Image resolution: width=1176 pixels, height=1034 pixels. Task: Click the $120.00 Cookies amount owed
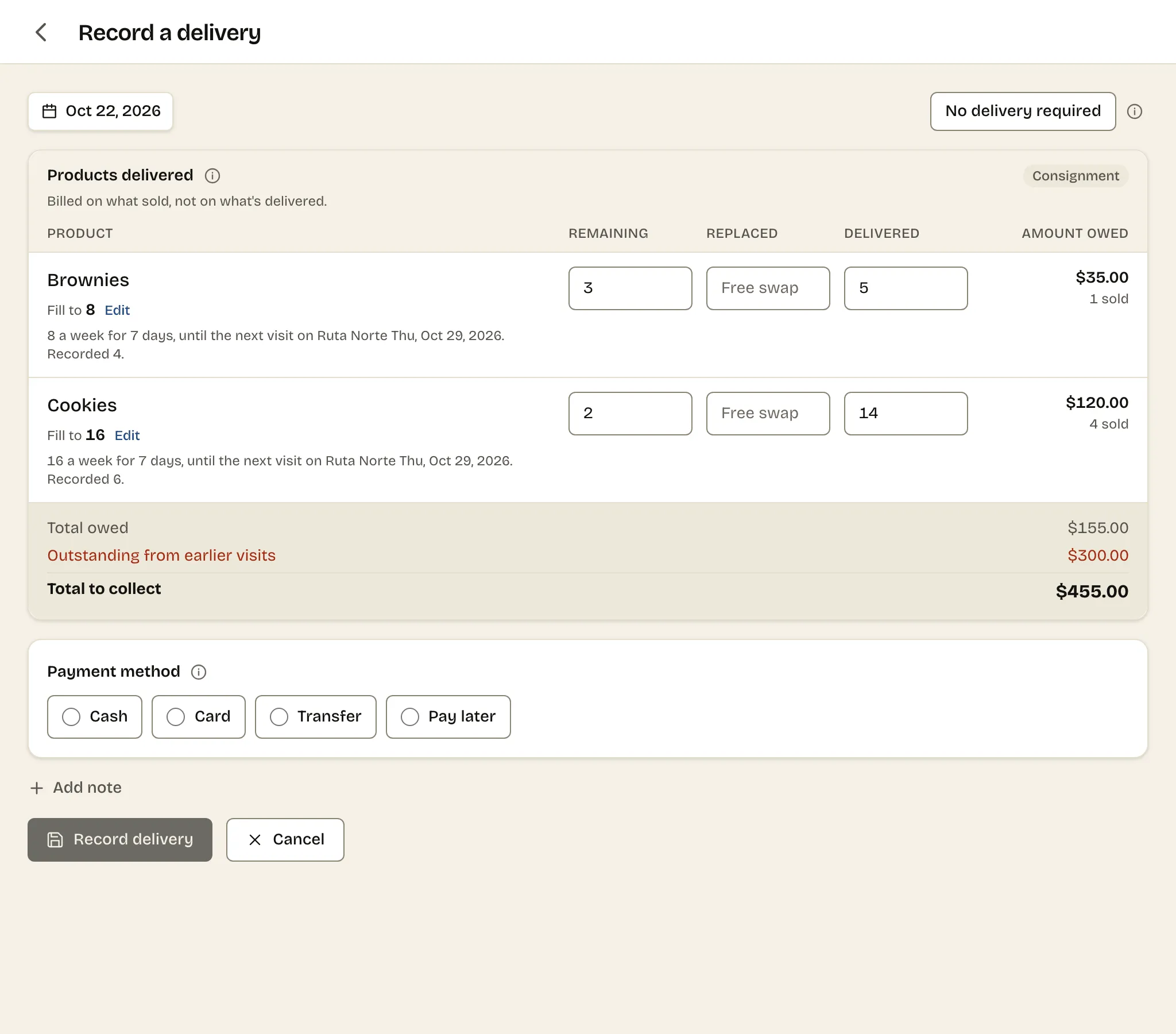[1097, 403]
